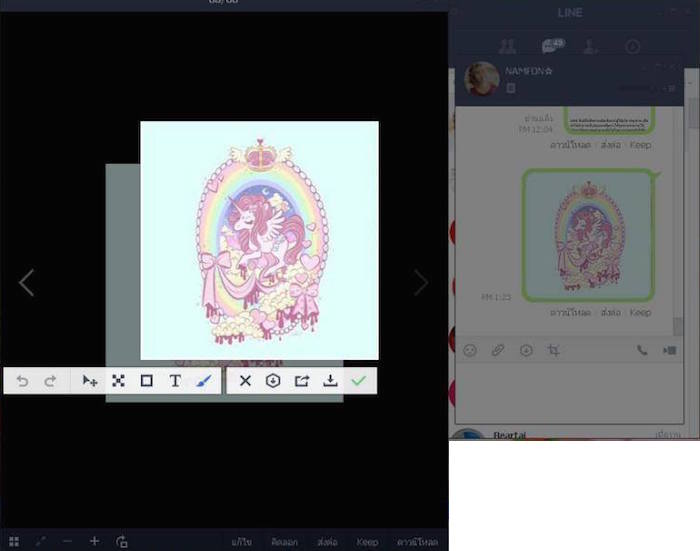This screenshot has height=551, width=700.
Task: Click ส่งต่อ under the PM 12:04 message
Action: tap(610, 145)
